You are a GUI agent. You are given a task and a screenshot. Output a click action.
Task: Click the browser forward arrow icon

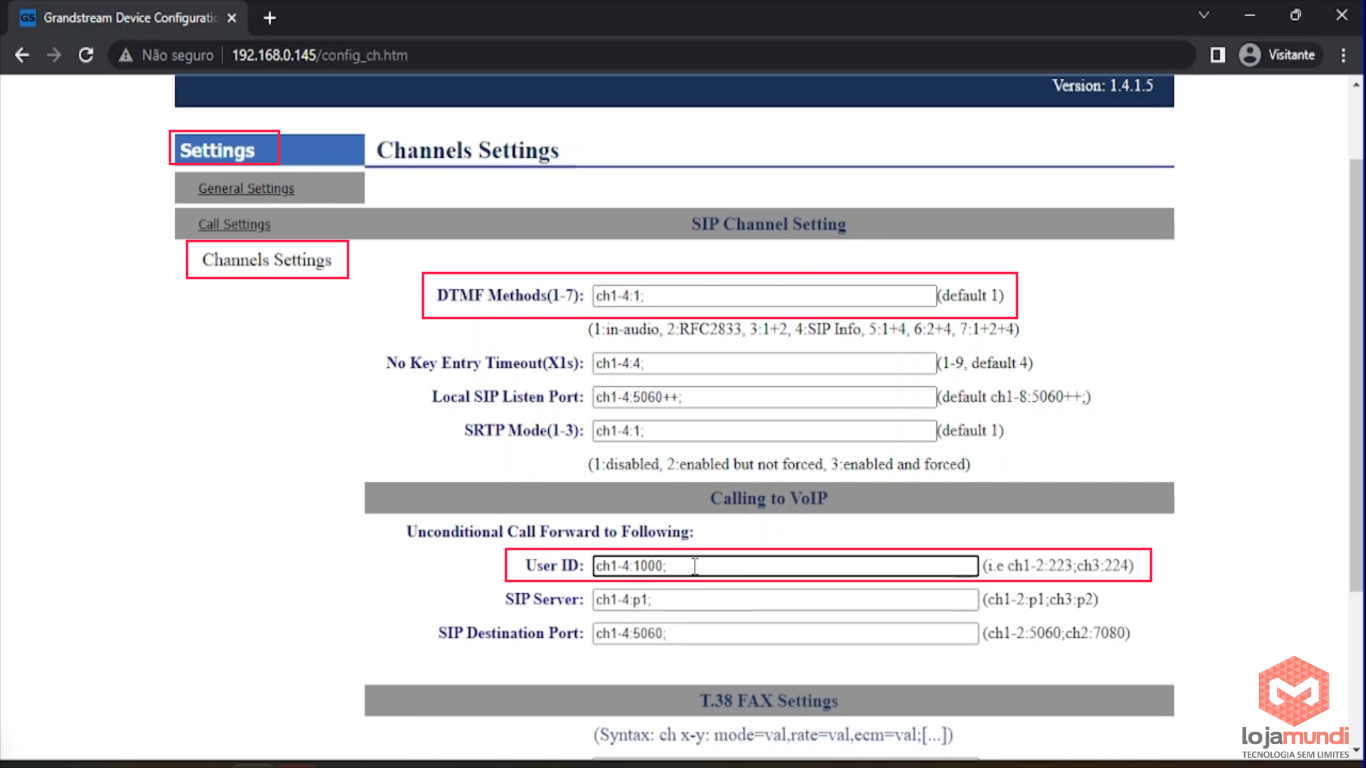pyautogui.click(x=54, y=55)
